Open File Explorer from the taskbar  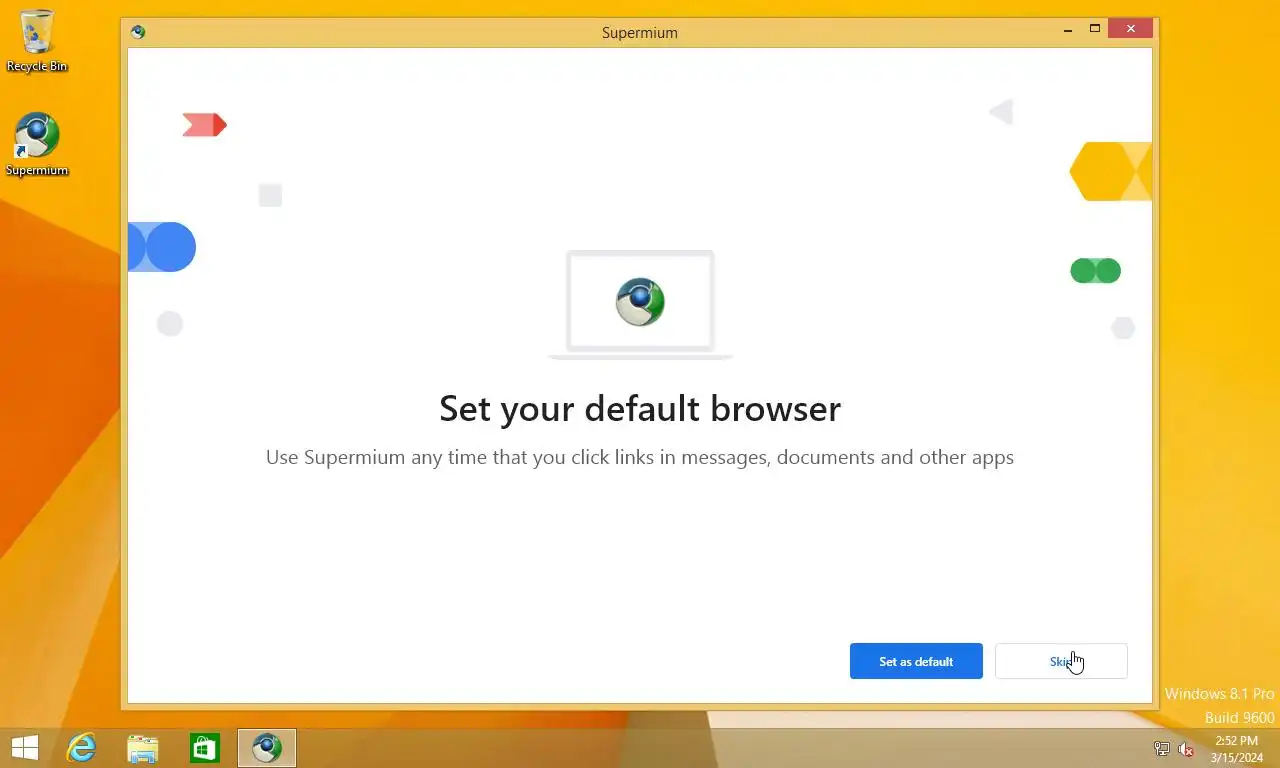[x=143, y=748]
